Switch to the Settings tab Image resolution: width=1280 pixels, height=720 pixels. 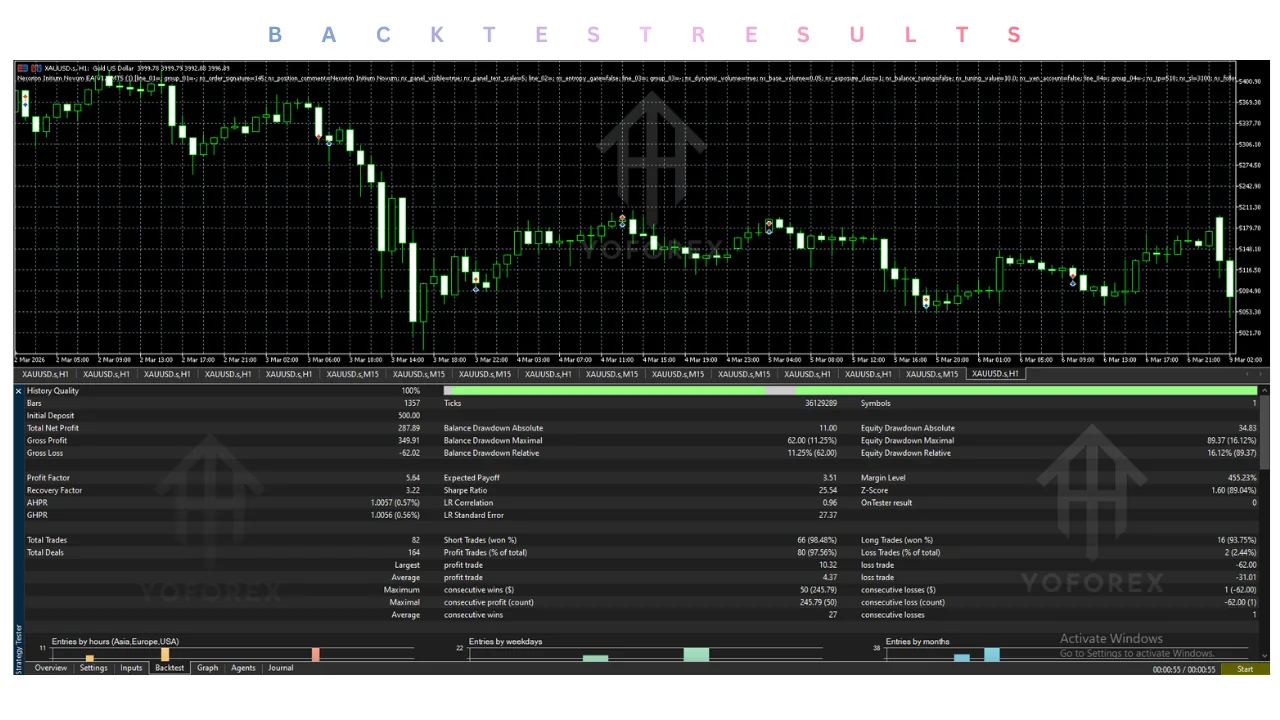click(x=94, y=668)
